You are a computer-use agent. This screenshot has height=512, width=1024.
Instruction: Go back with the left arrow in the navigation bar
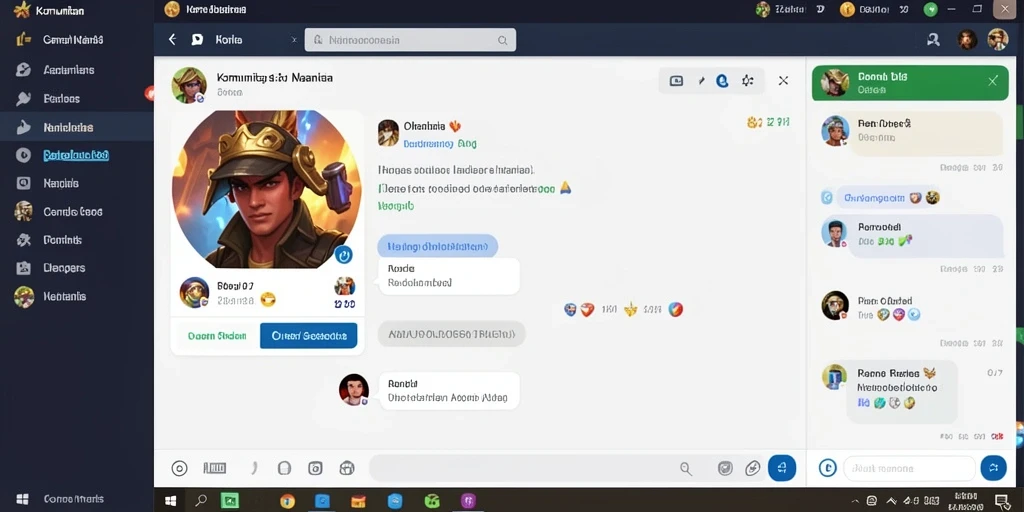(x=172, y=39)
